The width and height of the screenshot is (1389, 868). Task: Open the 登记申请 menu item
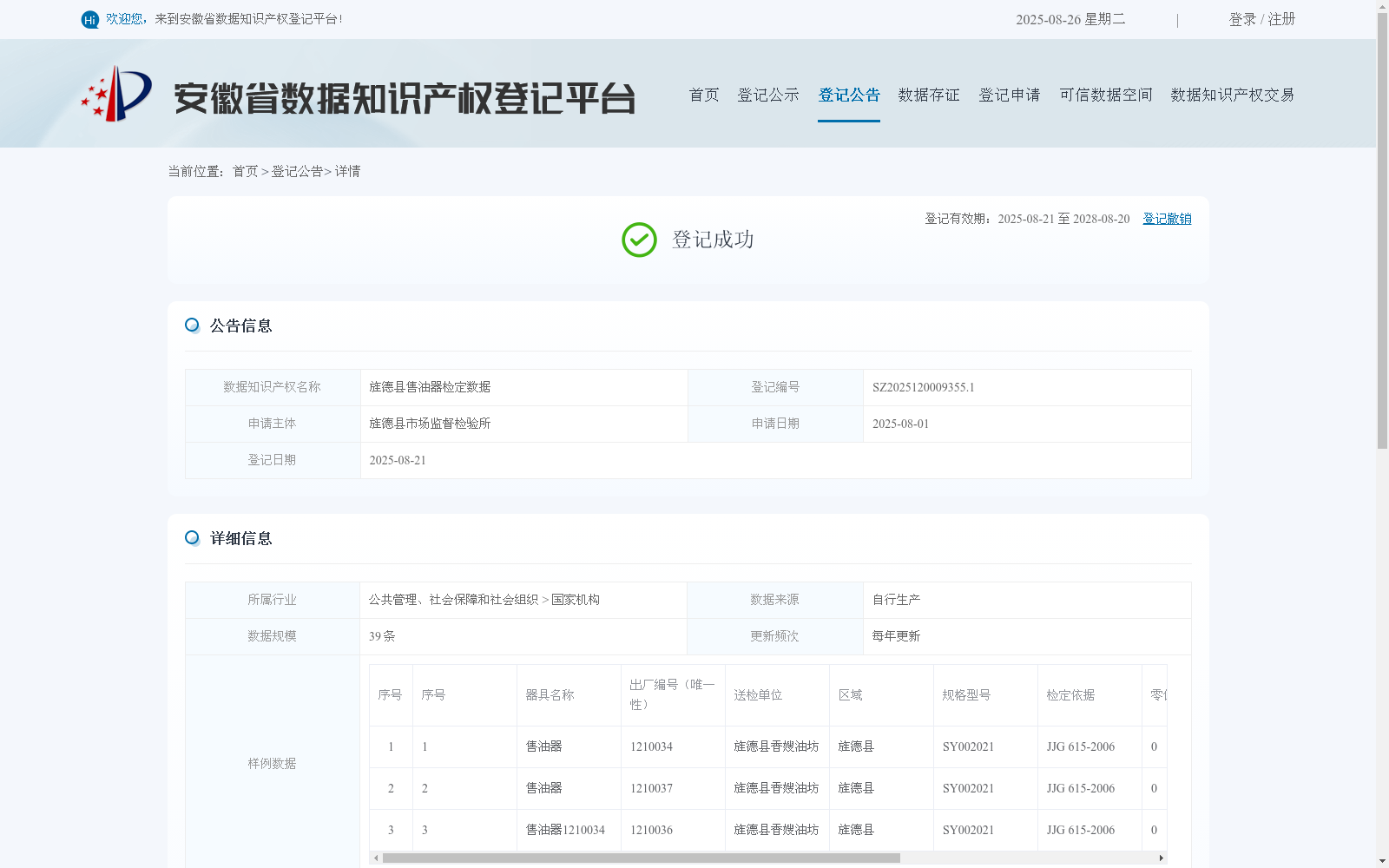click(x=1010, y=95)
